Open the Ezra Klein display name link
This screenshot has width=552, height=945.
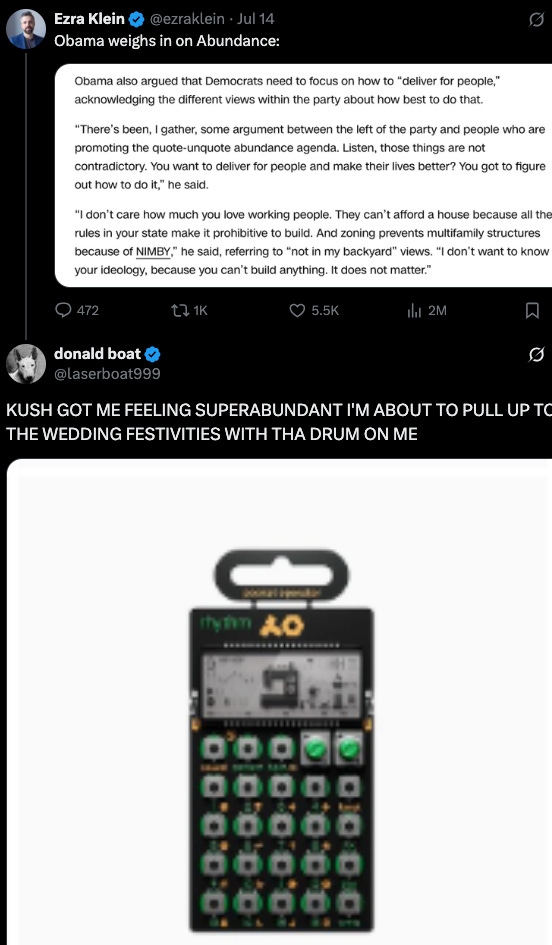pos(89,19)
